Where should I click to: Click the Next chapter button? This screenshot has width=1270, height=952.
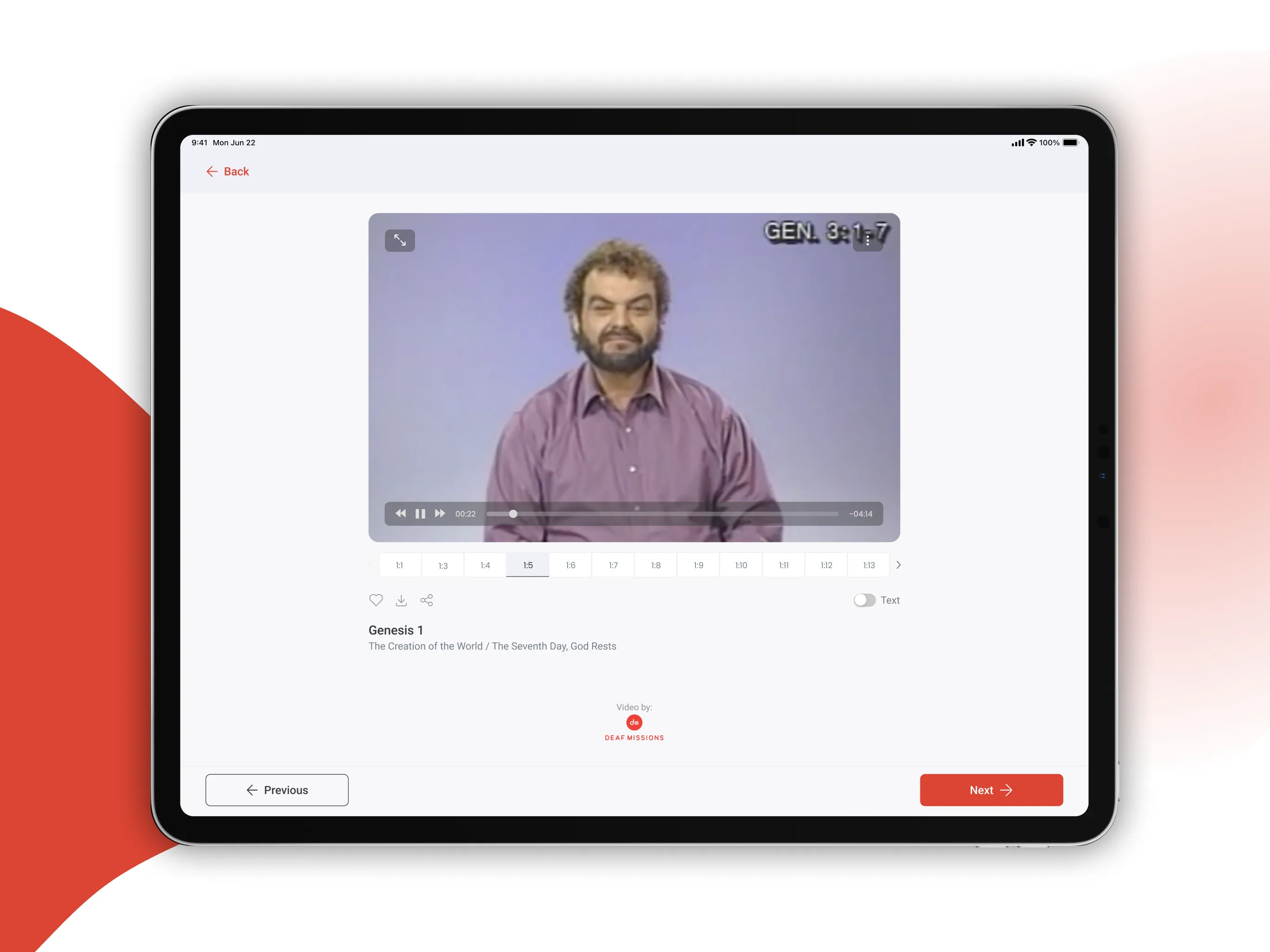(x=990, y=789)
